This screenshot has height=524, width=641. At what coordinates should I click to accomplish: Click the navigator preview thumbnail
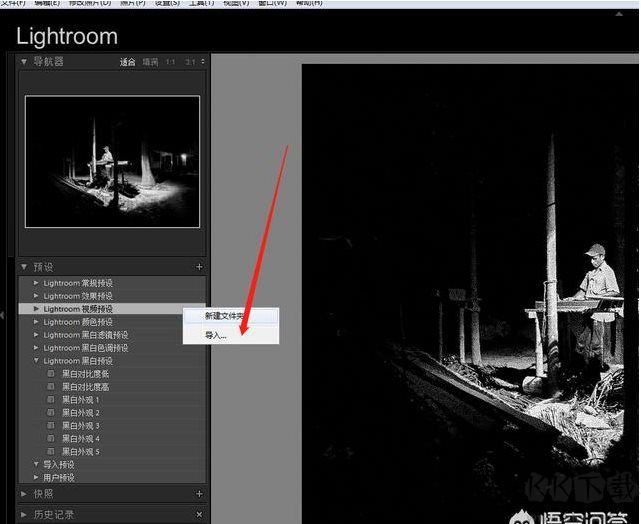coord(112,161)
